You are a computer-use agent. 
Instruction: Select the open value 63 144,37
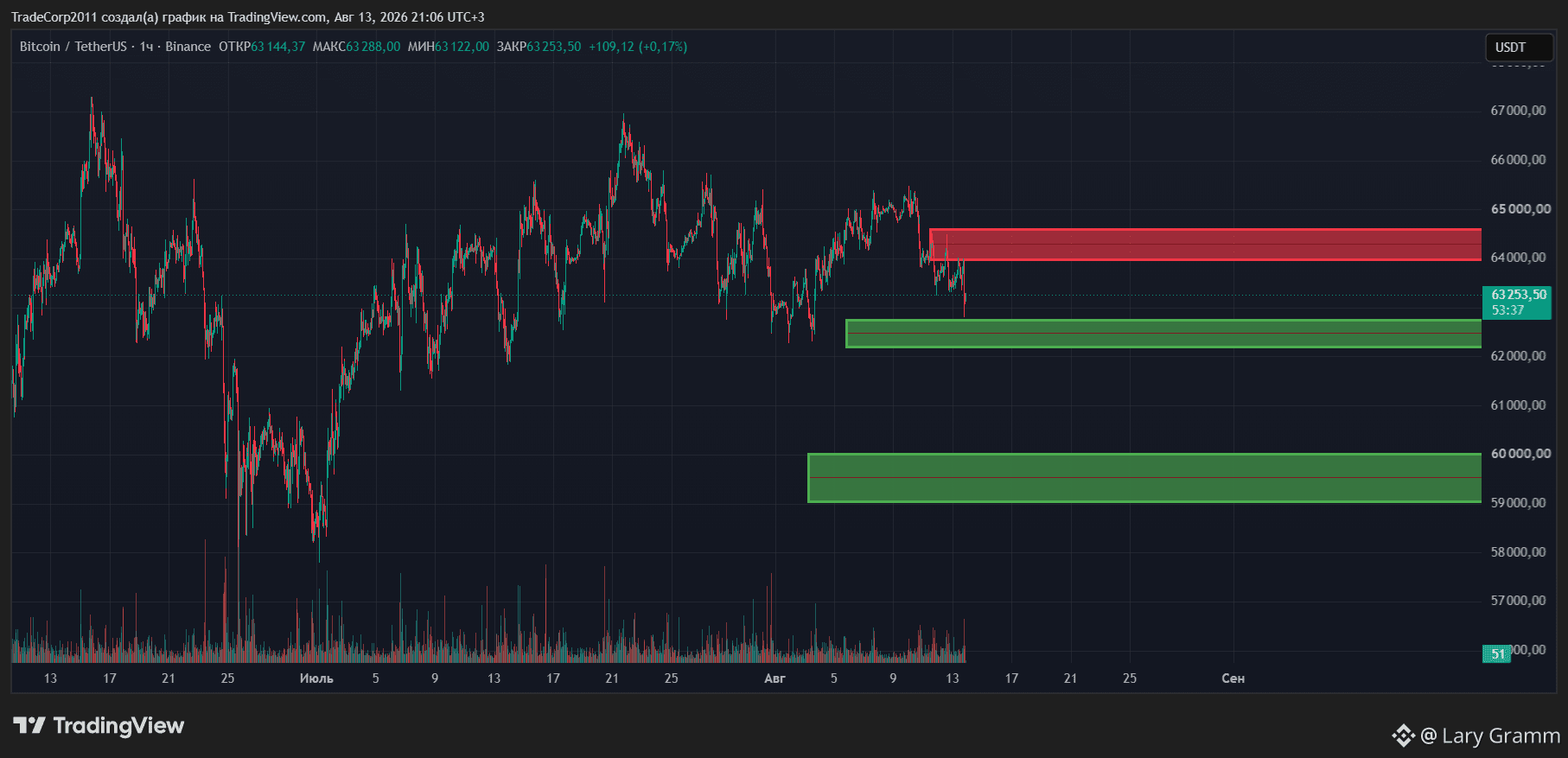[278, 47]
